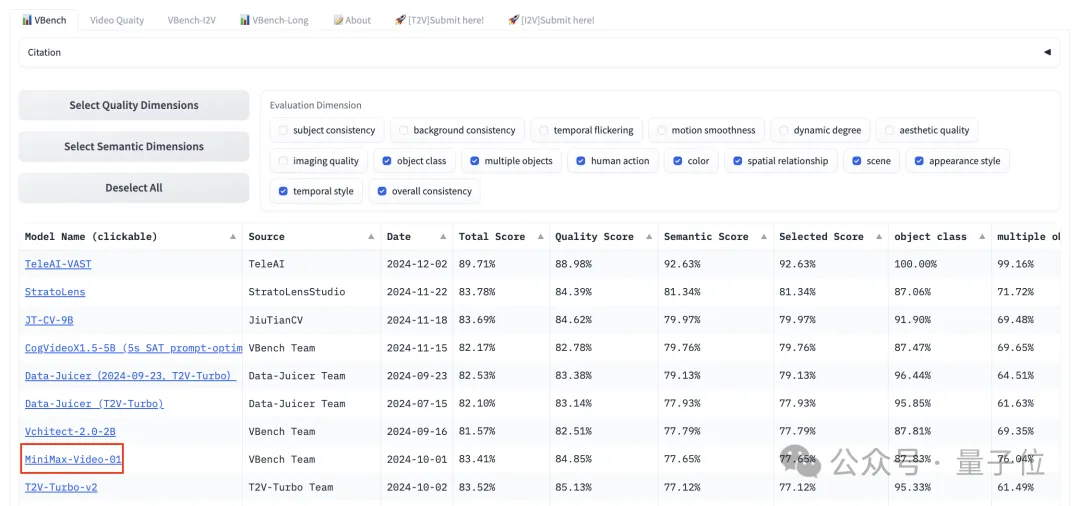The height and width of the screenshot is (506, 1080).
Task: Uncheck the human action dimension
Action: pyautogui.click(x=582, y=161)
